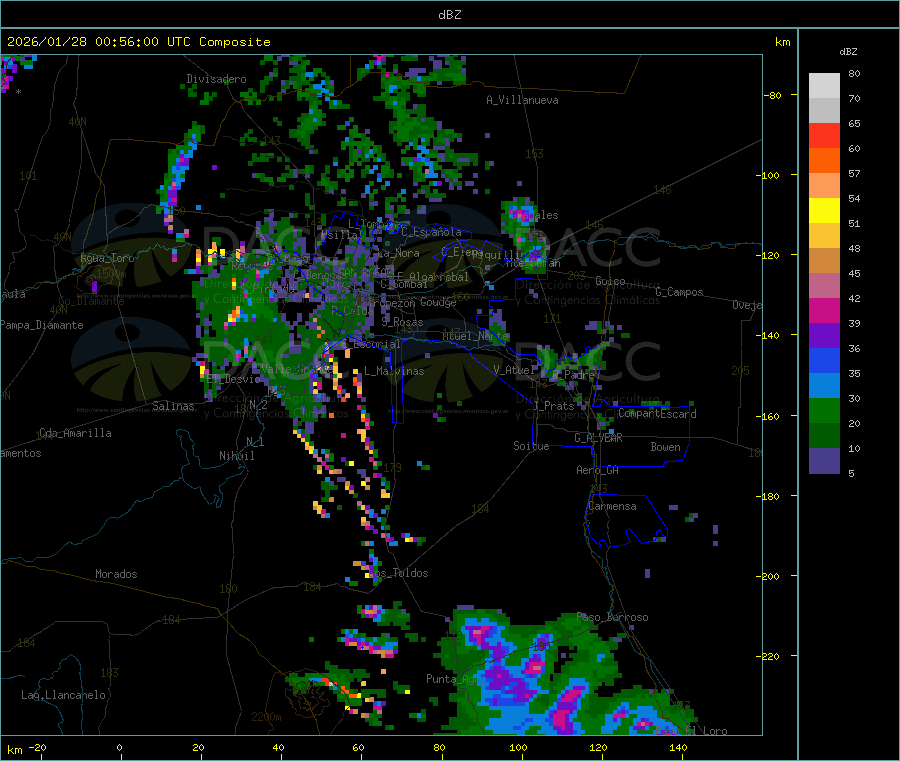900x761 pixels.
Task: Select the 'Morados' place label
Action: click(x=116, y=574)
